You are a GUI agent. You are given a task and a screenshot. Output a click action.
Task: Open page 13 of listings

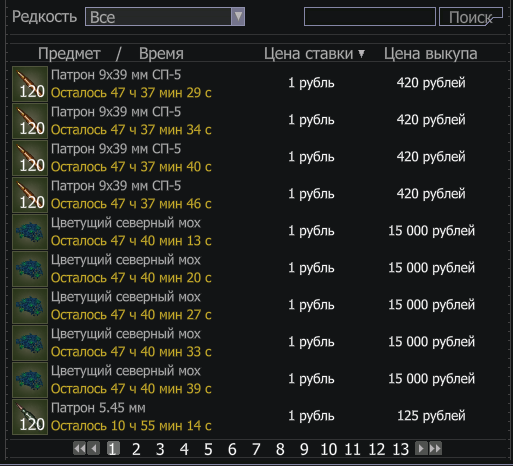401,449
